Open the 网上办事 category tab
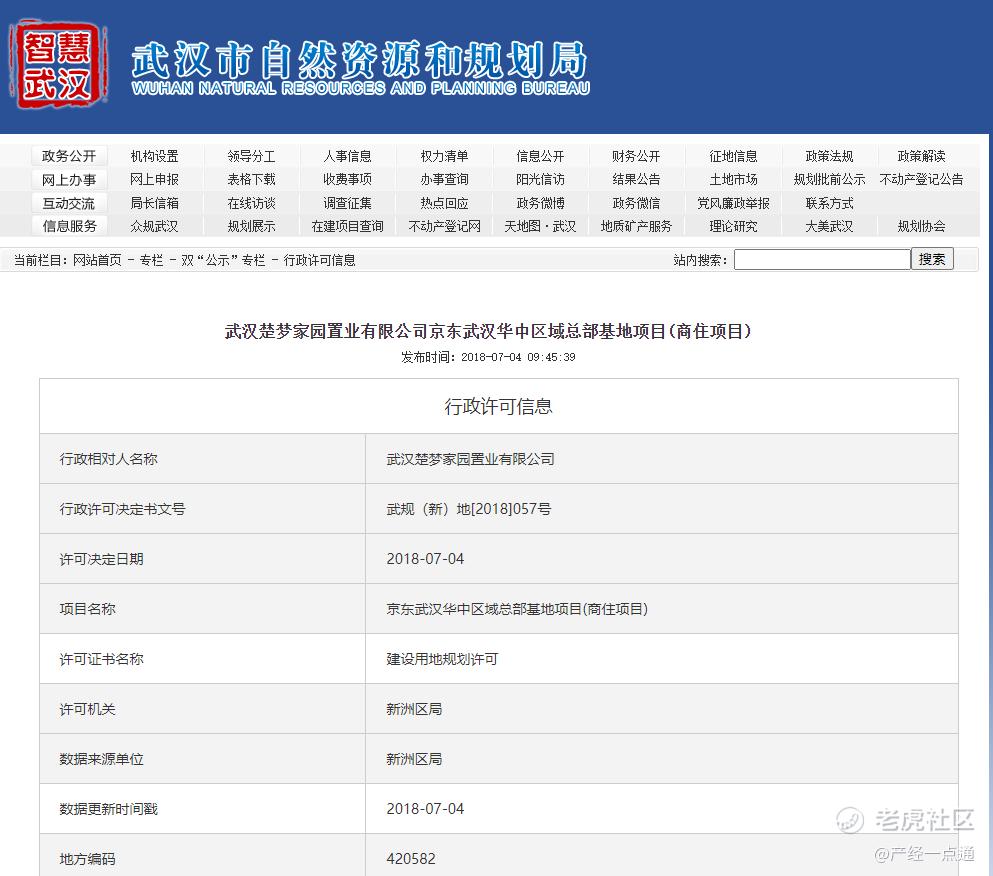993x876 pixels. click(68, 180)
